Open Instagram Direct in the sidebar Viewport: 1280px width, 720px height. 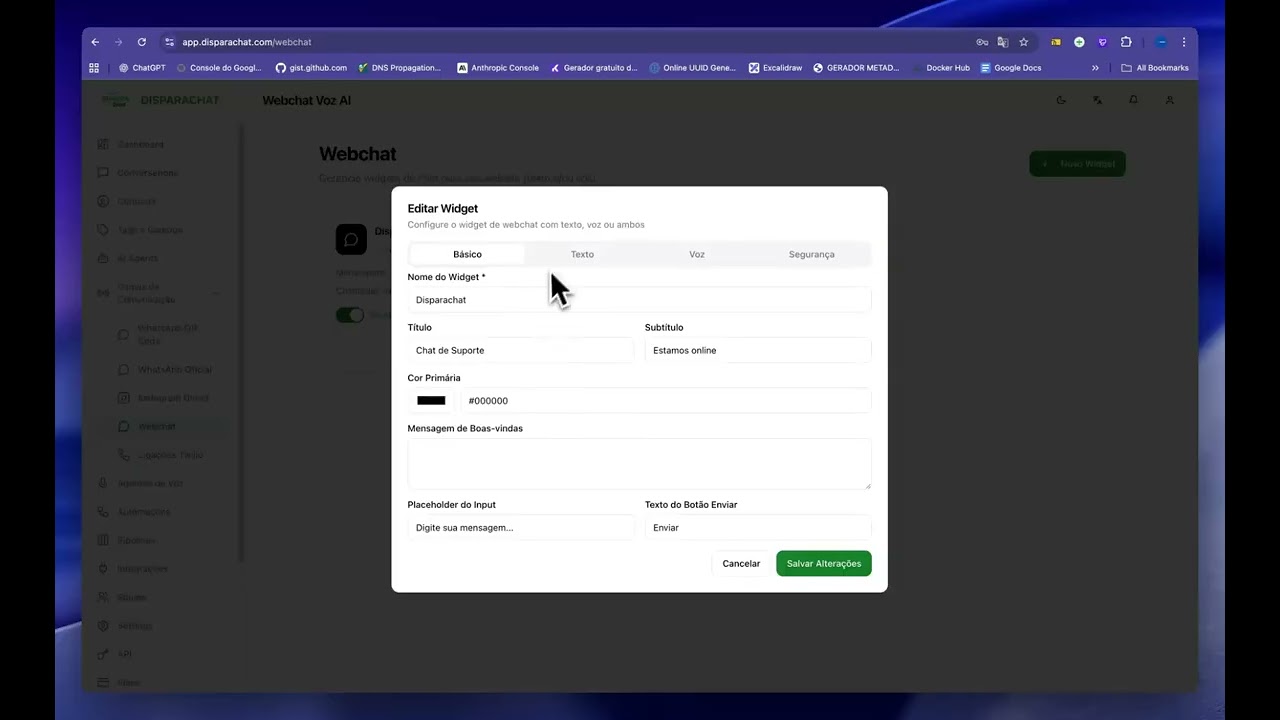[x=173, y=398]
